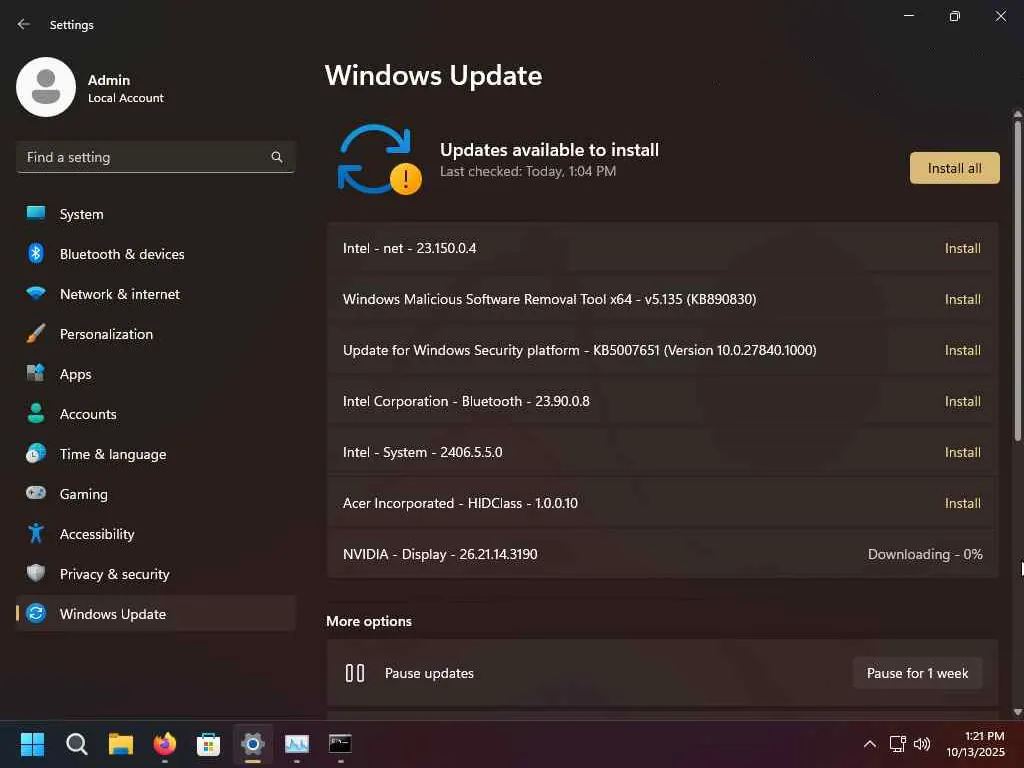The height and width of the screenshot is (768, 1024).
Task: Install Intel net 23.150.0.4 update
Action: (962, 248)
